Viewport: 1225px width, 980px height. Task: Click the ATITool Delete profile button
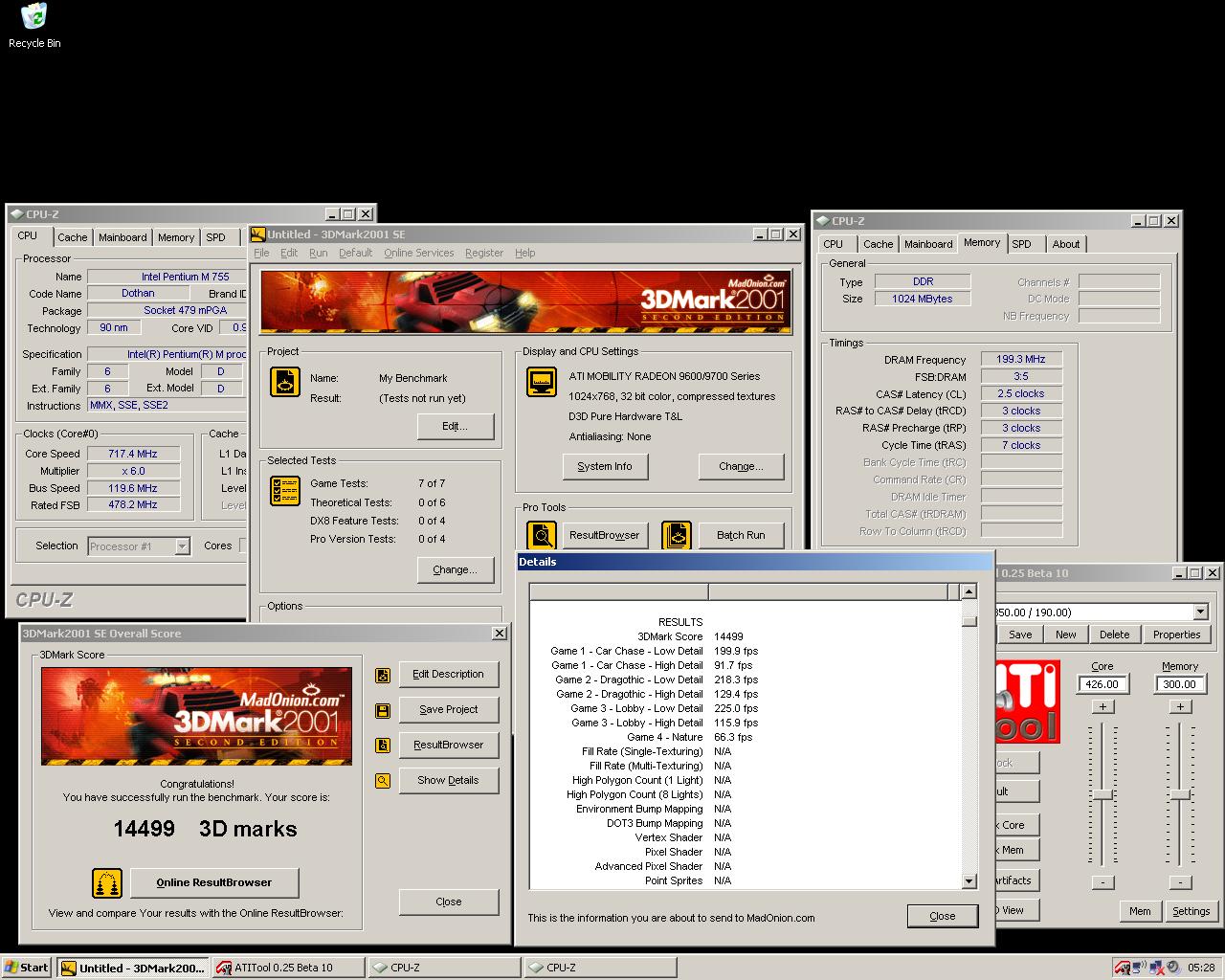[1115, 635]
